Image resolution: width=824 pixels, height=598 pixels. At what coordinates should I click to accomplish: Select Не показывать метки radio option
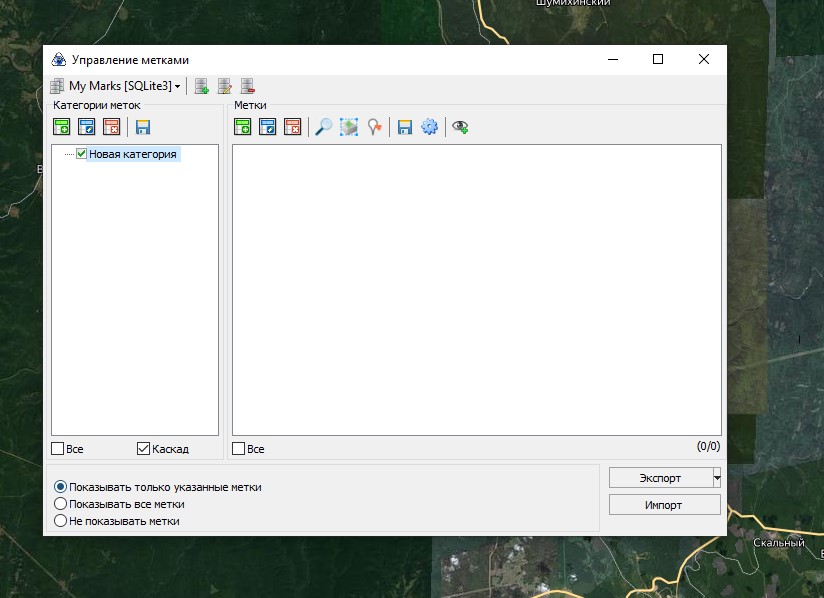click(60, 521)
